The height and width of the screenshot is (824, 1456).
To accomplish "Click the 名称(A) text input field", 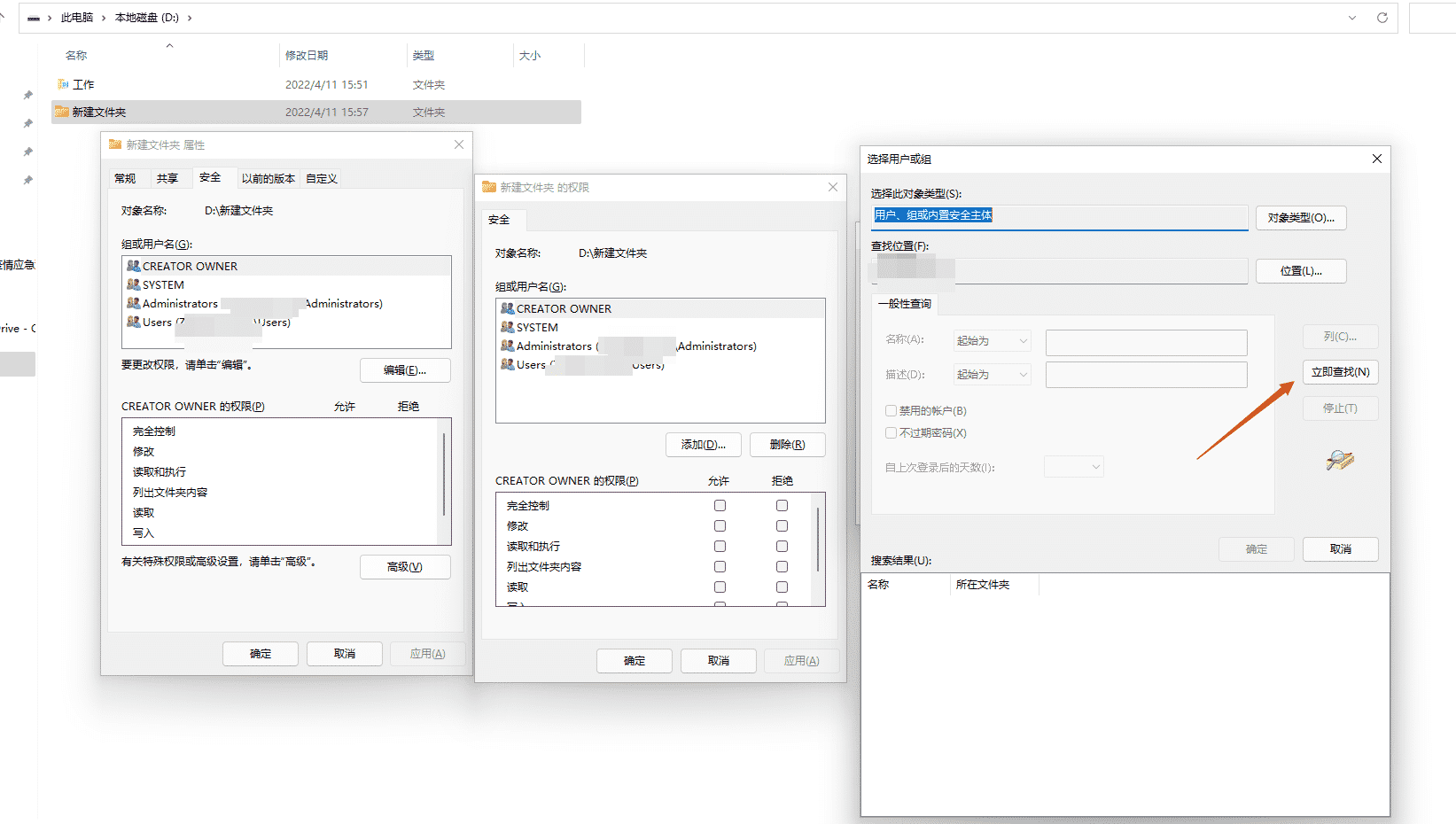I will [1146, 343].
